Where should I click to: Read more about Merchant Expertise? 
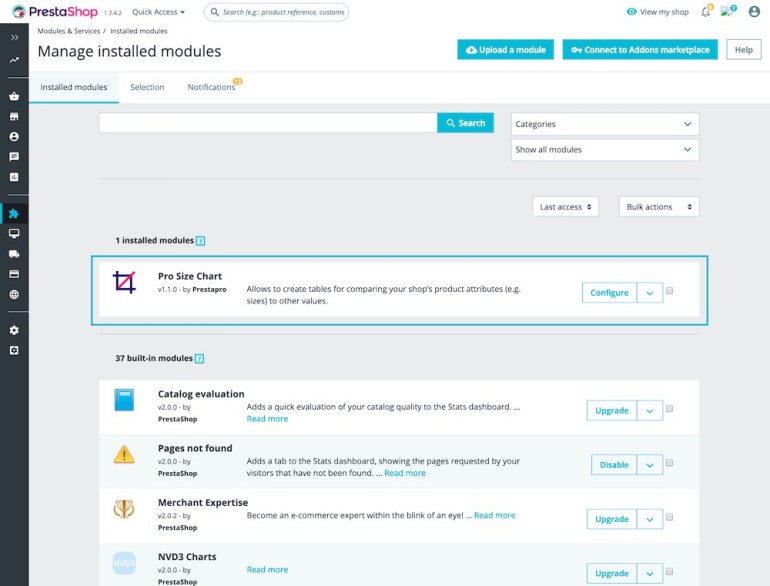pos(495,515)
